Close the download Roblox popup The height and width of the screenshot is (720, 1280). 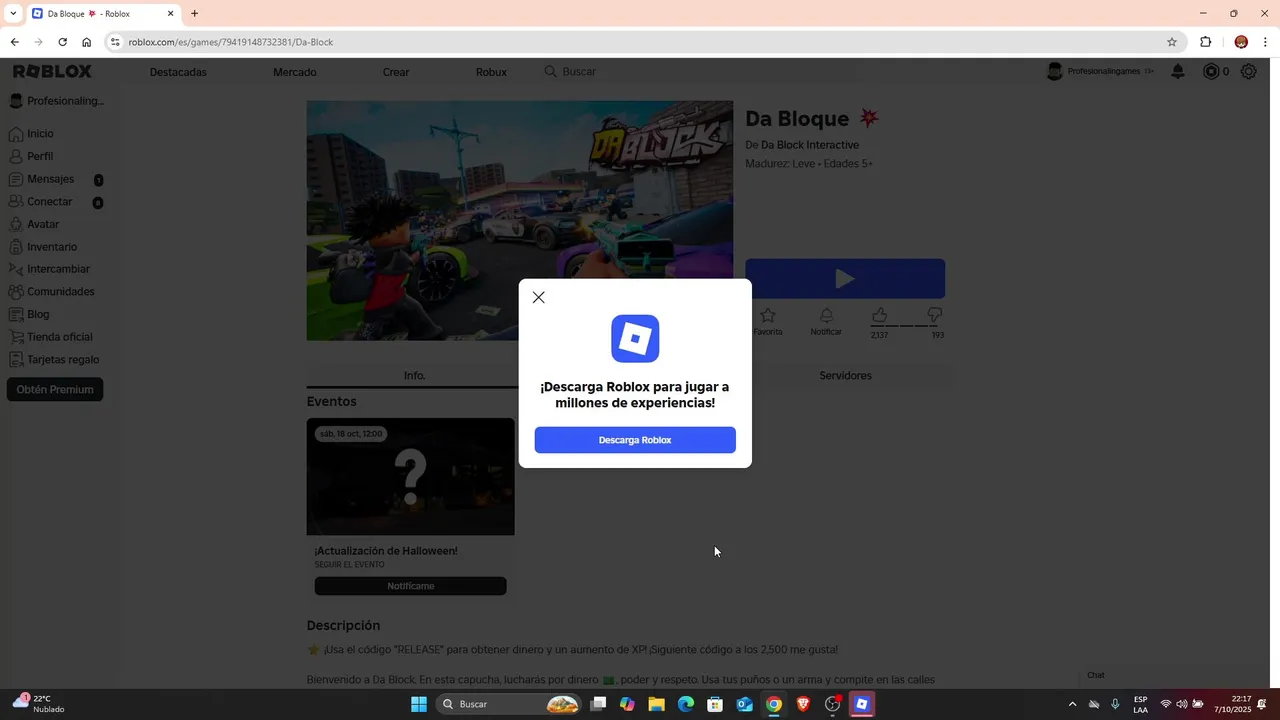(538, 297)
